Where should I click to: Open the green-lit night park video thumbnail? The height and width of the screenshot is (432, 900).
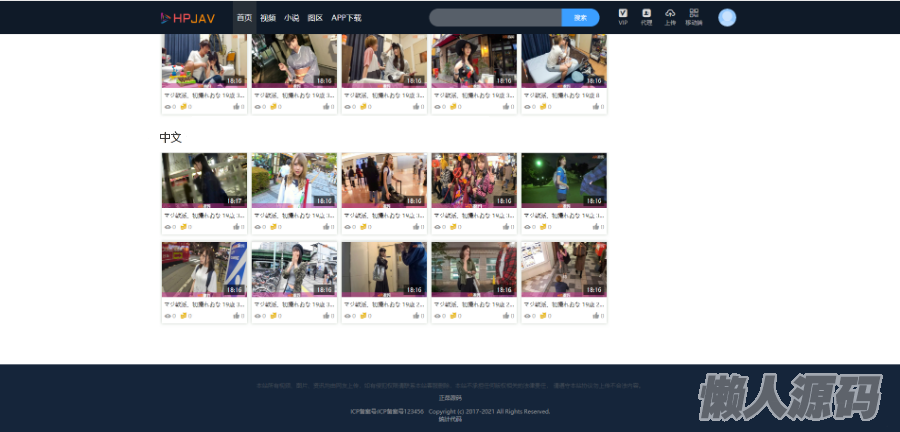point(564,180)
